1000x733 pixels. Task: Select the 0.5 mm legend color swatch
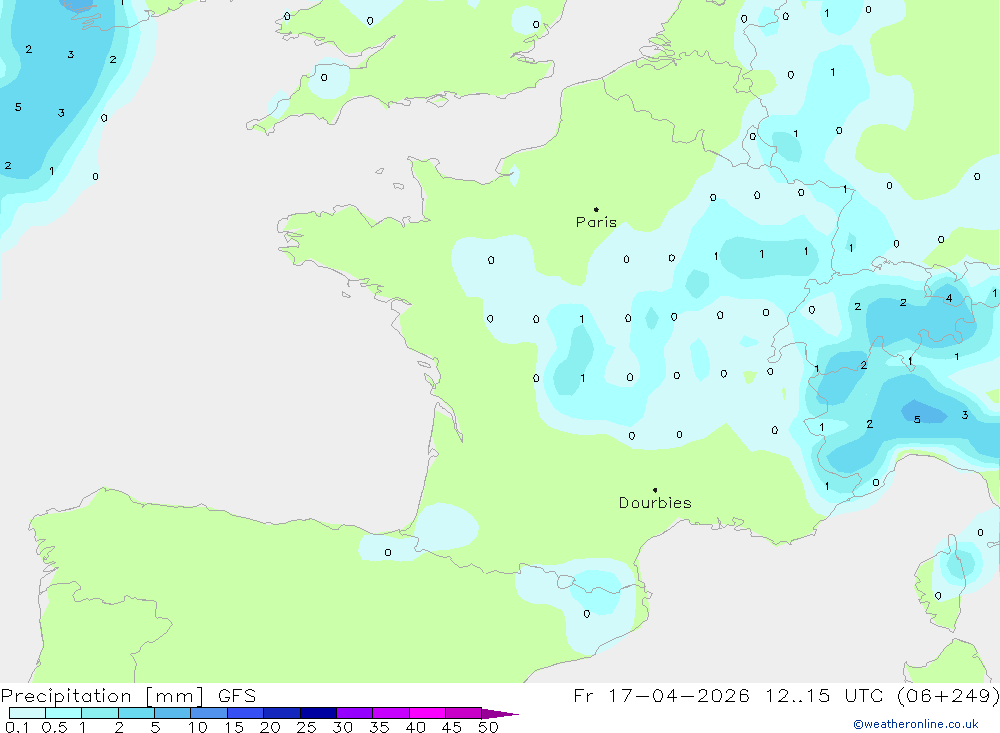[x=63, y=713]
